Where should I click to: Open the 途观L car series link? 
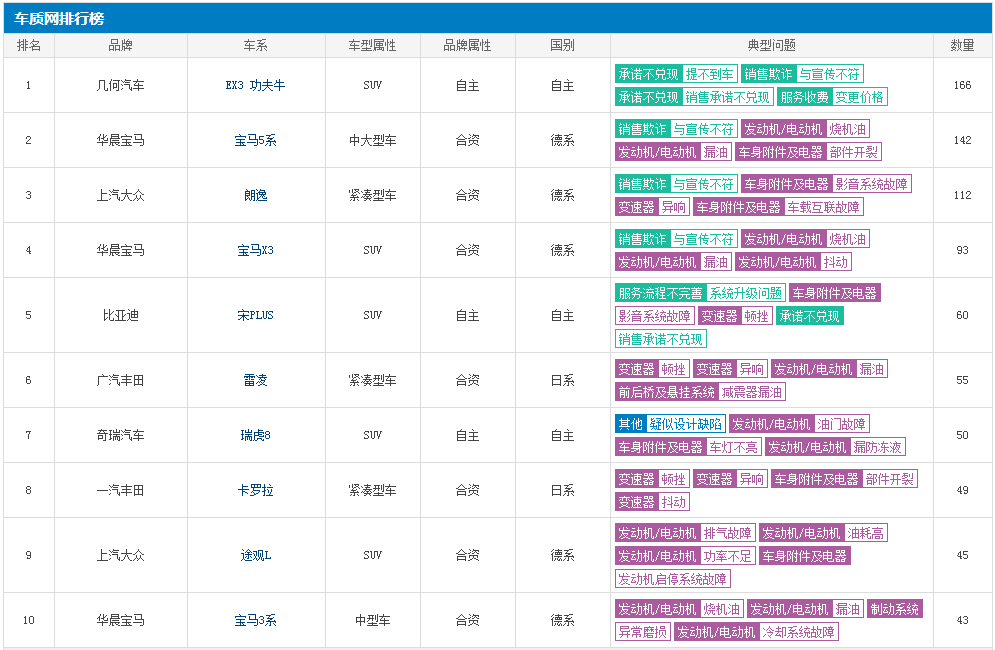(255, 555)
